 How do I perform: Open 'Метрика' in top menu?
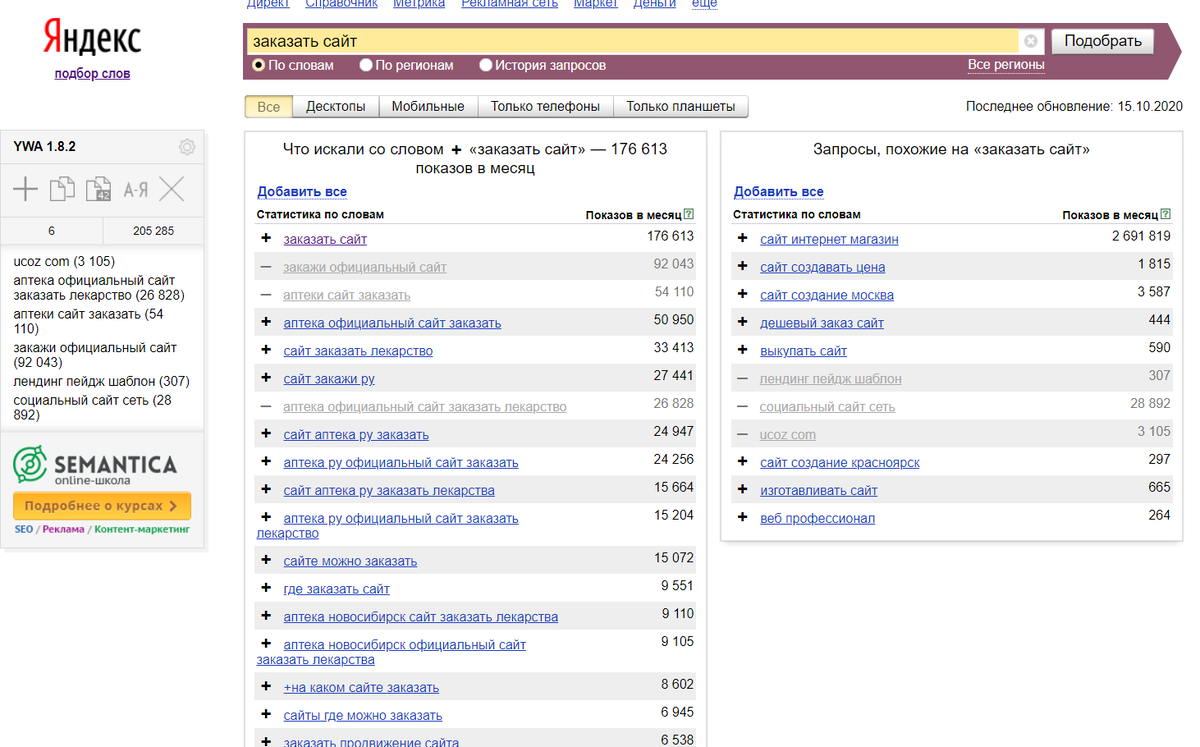(x=419, y=4)
